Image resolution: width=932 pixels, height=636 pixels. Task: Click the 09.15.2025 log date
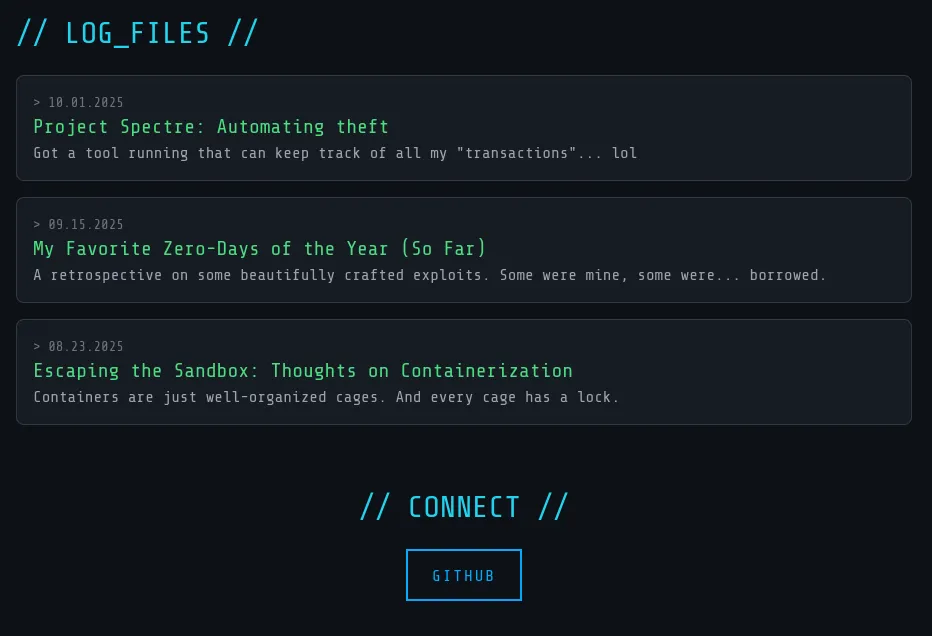click(x=86, y=225)
